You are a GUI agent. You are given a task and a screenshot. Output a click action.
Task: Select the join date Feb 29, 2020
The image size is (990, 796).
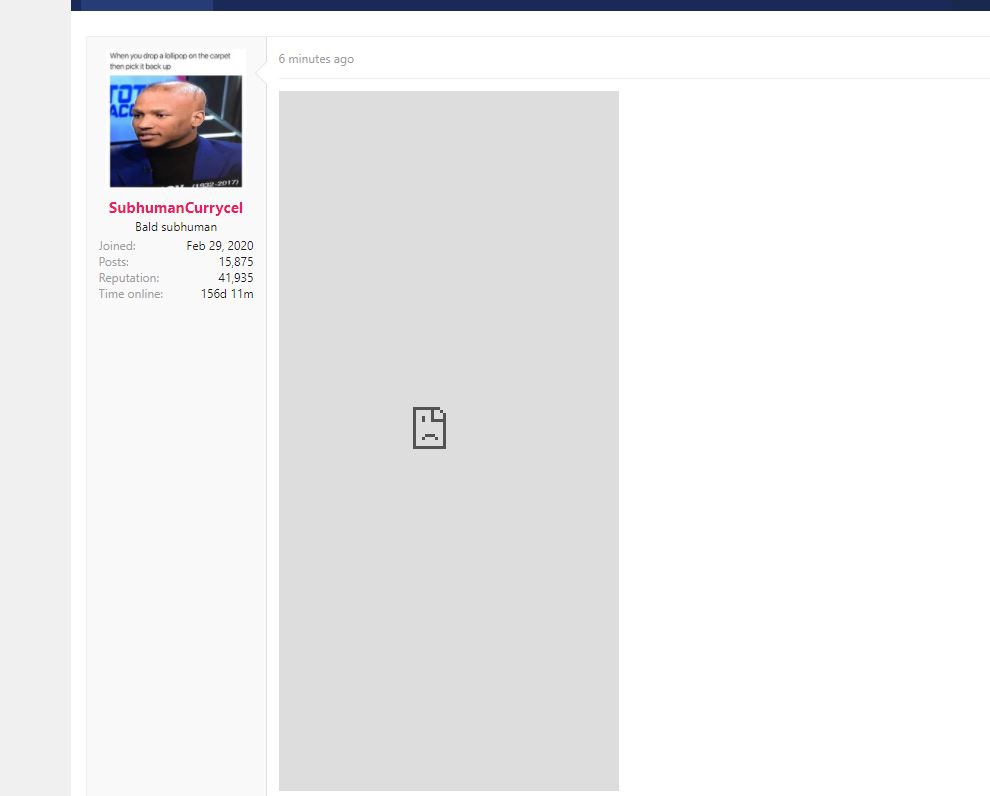tap(219, 246)
